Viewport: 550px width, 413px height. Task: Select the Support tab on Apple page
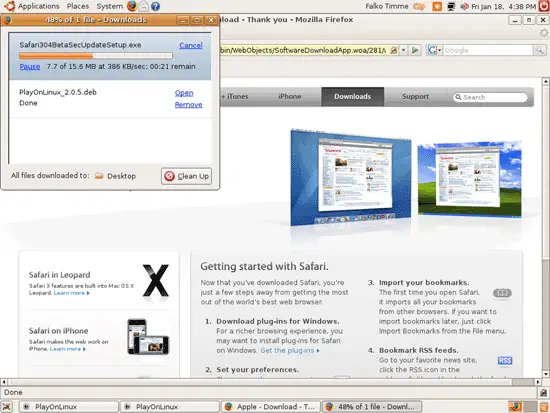(415, 96)
